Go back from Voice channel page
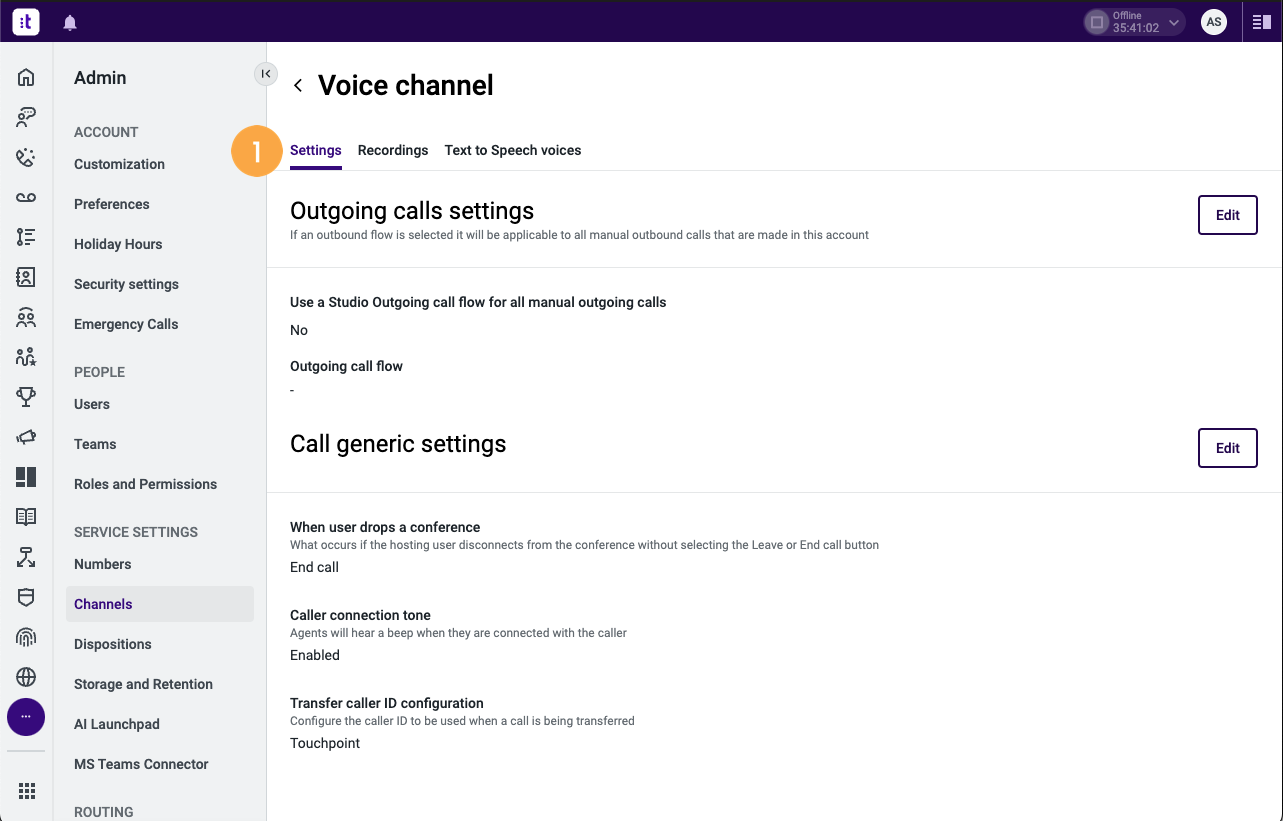 click(x=298, y=86)
